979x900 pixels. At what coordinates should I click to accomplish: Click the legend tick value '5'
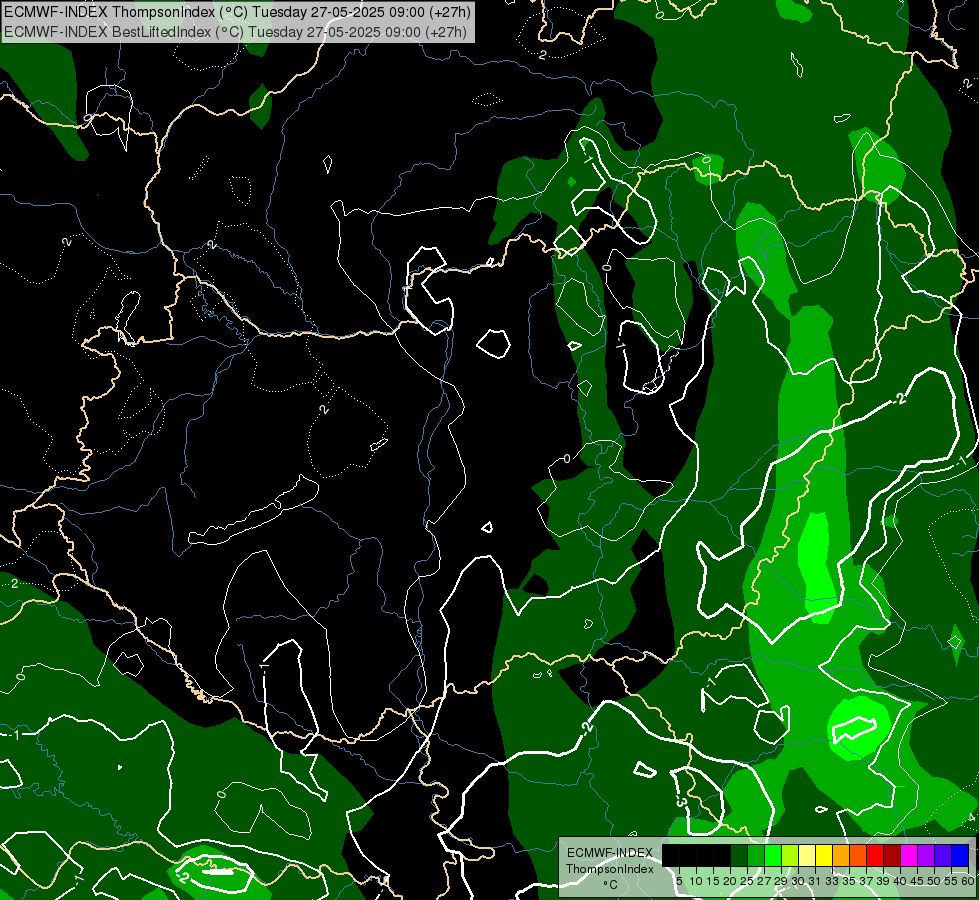click(x=679, y=881)
